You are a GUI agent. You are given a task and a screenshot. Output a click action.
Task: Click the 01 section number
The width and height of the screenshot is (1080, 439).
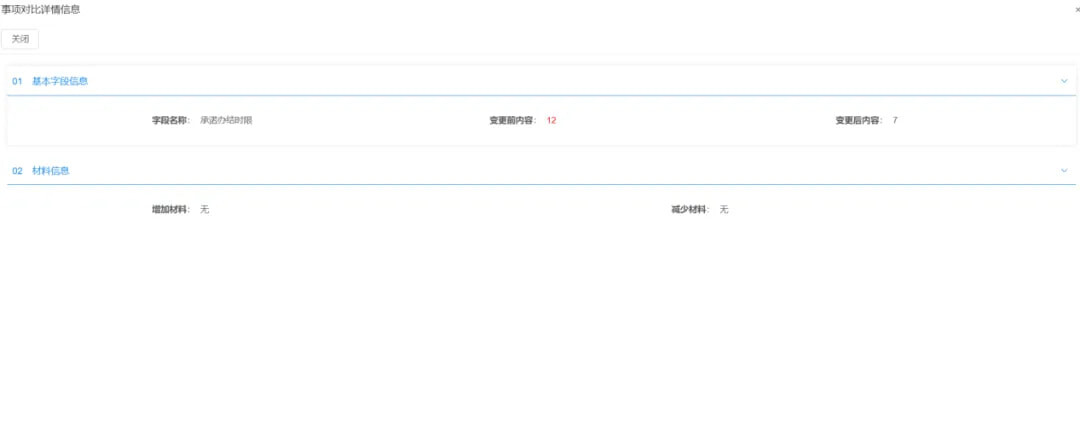pyautogui.click(x=17, y=81)
